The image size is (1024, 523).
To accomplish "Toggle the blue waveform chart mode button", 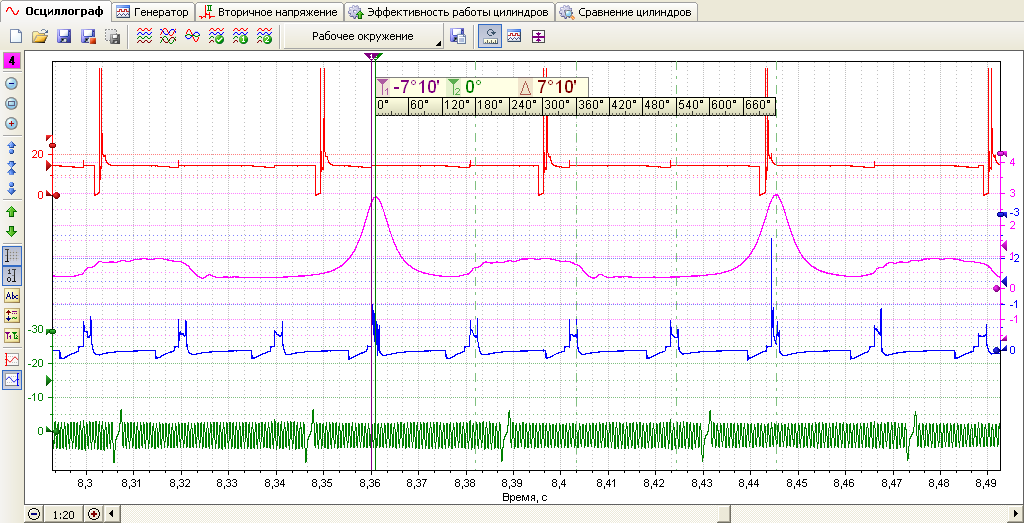I will 12,379.
